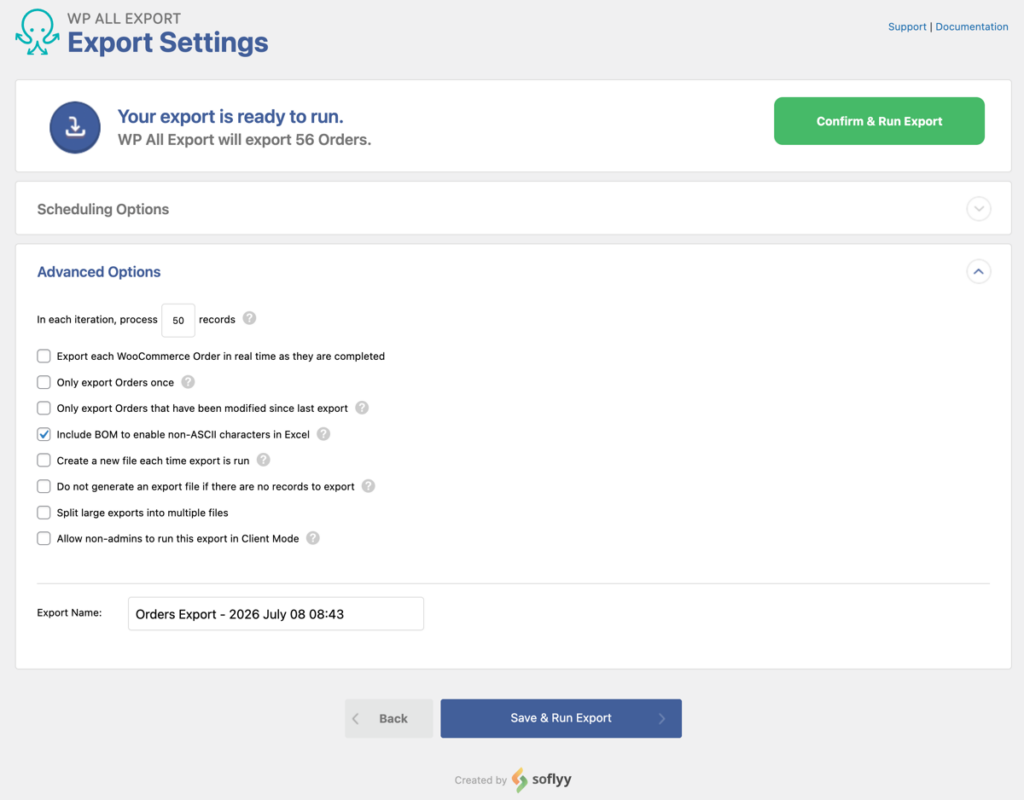
Task: Open help icon for modified since last export
Action: pos(362,408)
